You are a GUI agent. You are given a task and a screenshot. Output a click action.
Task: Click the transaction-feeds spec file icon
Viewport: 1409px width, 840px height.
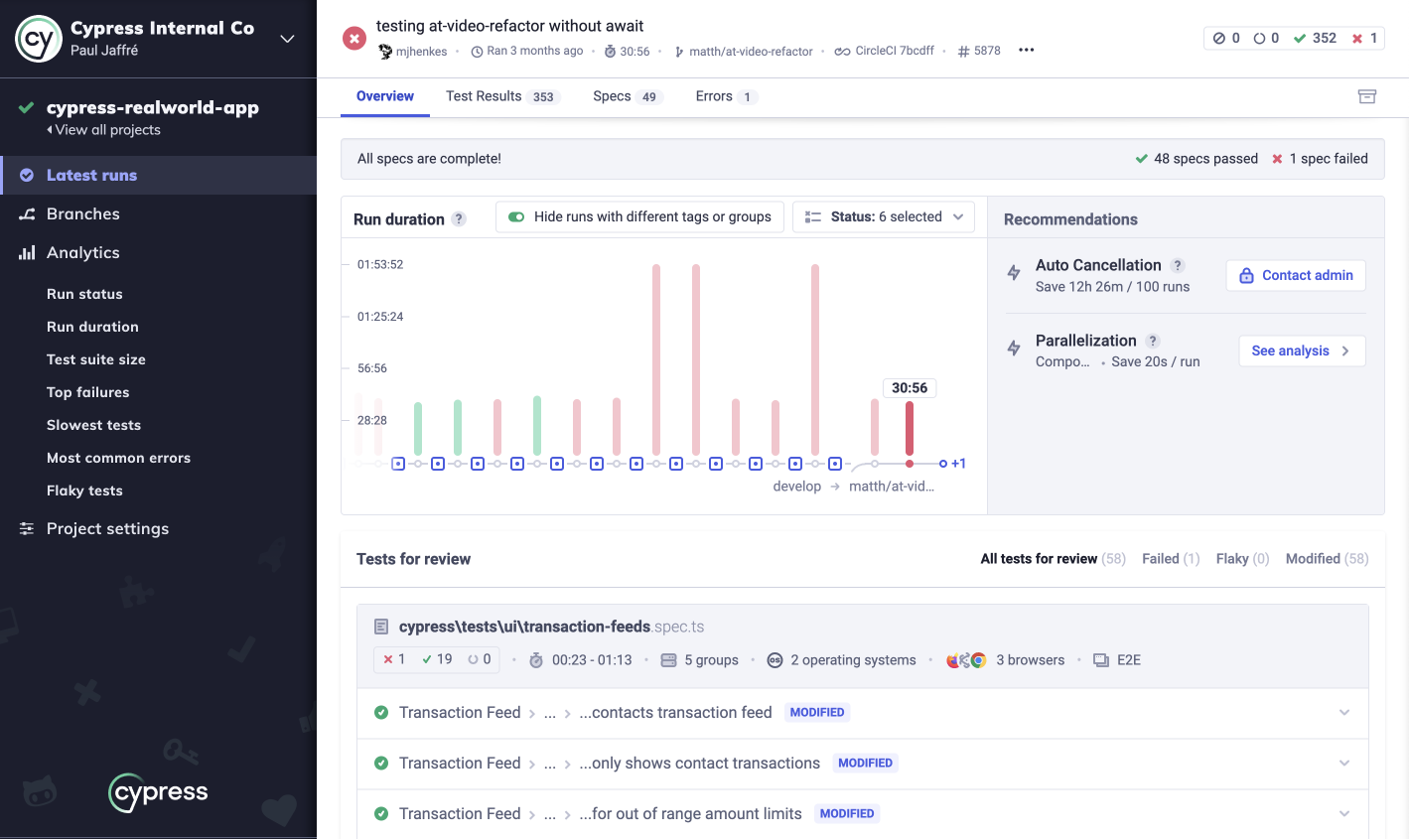[x=381, y=627]
